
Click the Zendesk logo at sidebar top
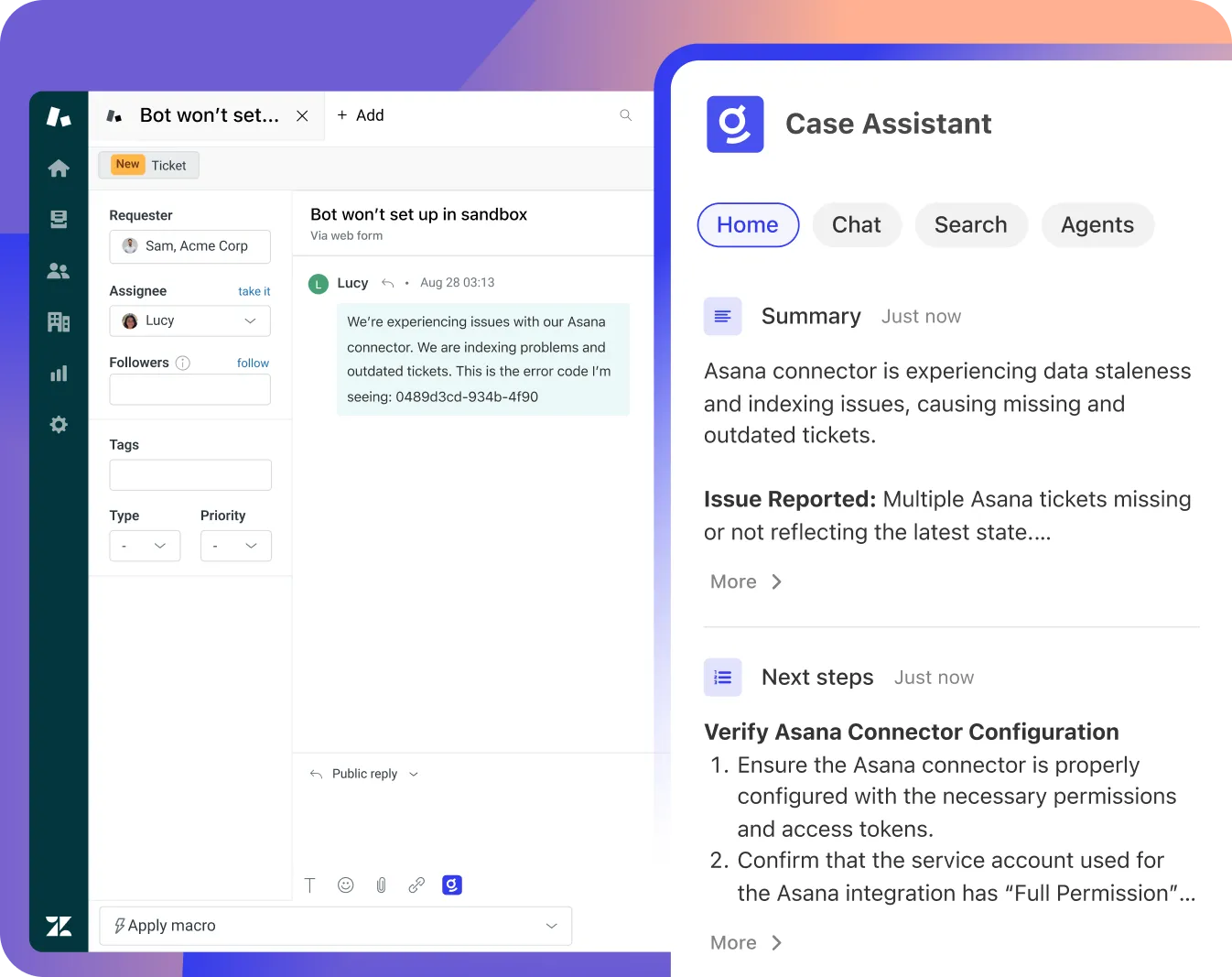59,116
